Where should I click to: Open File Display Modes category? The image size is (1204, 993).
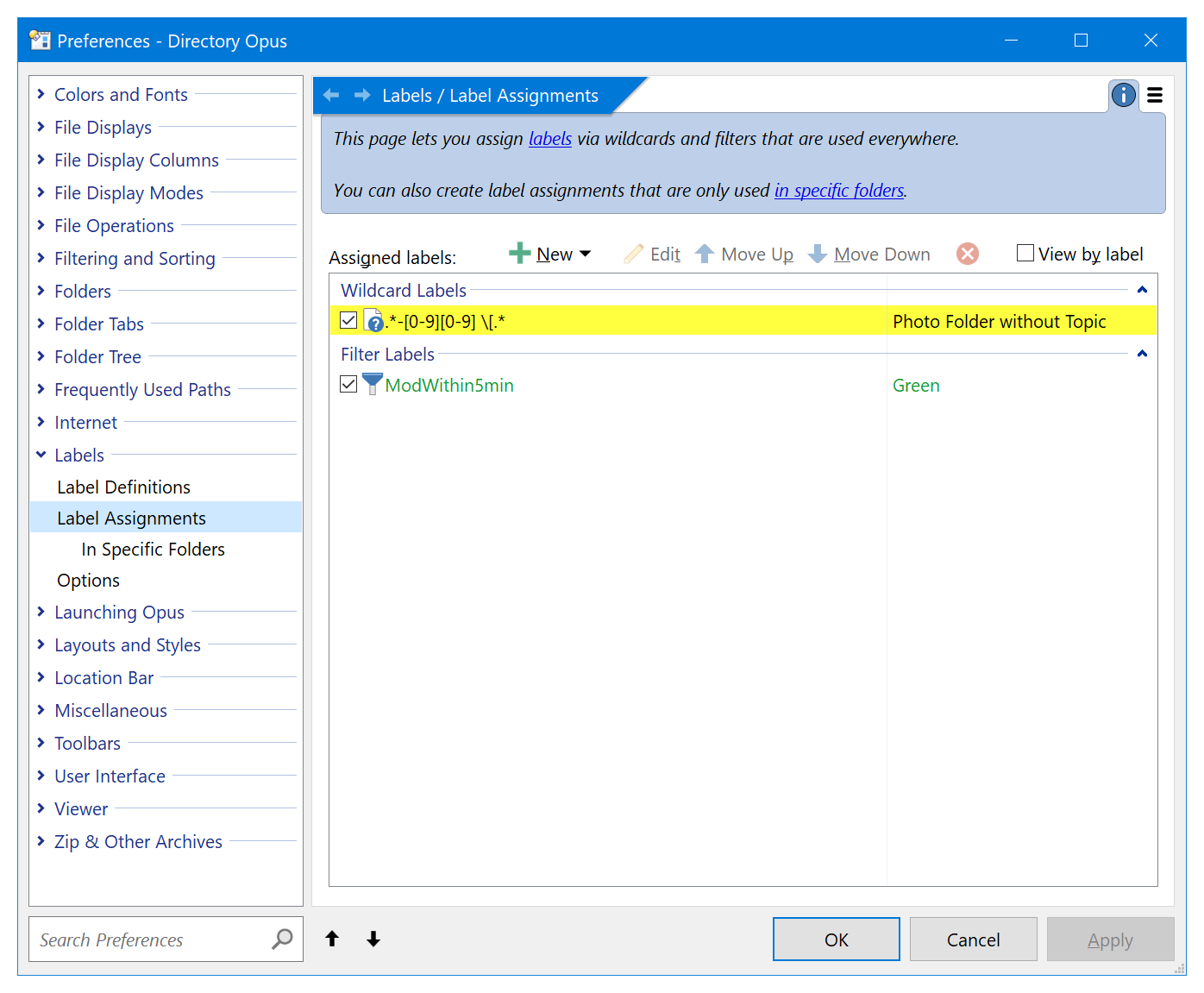point(129,192)
